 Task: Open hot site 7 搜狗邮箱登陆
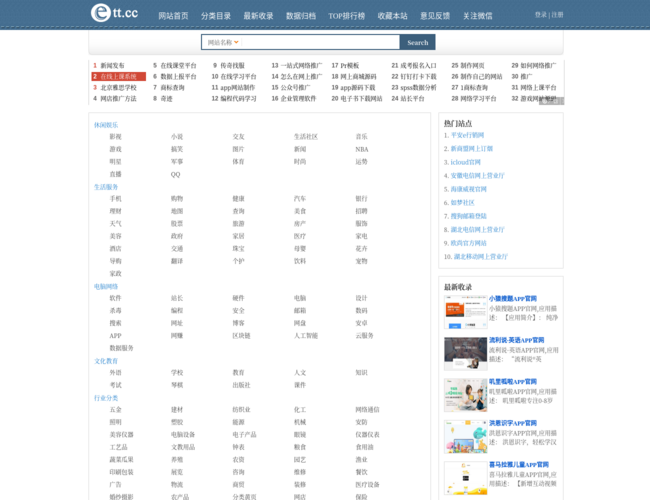click(x=468, y=216)
